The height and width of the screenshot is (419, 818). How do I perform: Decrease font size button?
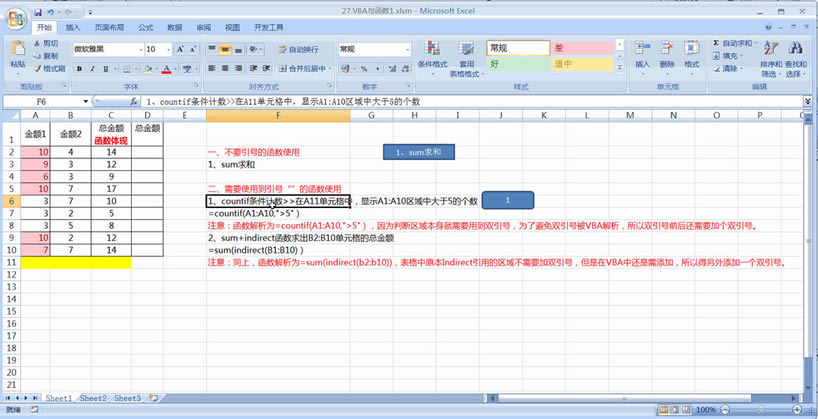[193, 50]
